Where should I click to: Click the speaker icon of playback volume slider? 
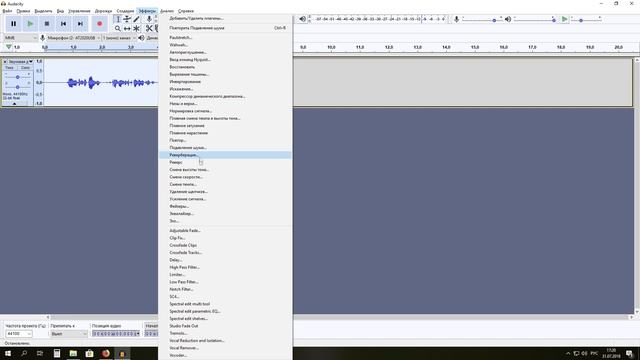tap(508, 19)
